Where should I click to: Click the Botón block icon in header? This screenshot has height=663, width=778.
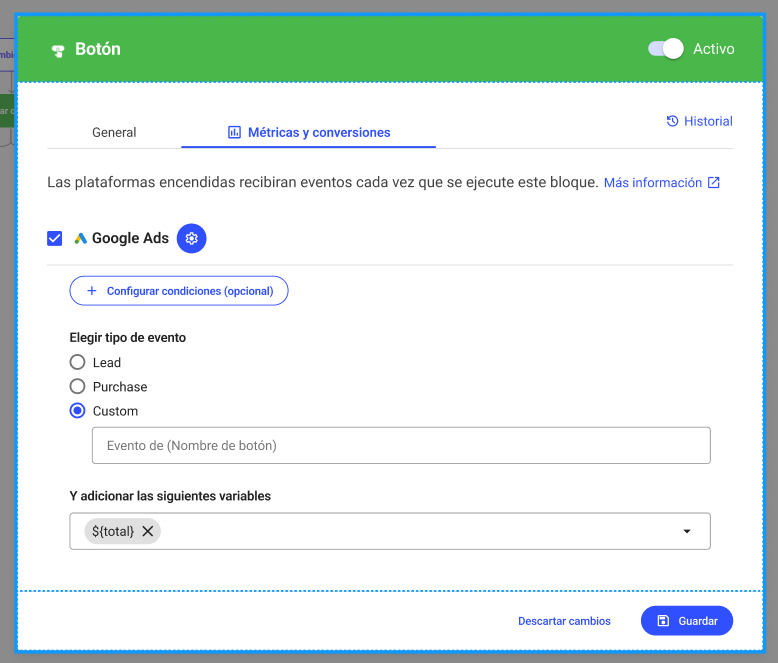58,50
